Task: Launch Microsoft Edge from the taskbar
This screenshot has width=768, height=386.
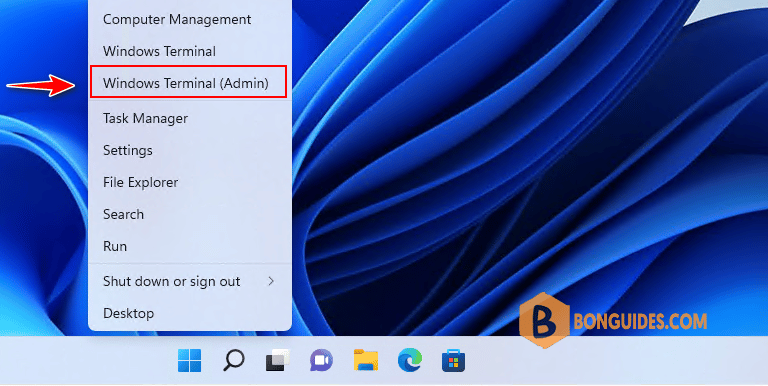Action: click(x=410, y=361)
